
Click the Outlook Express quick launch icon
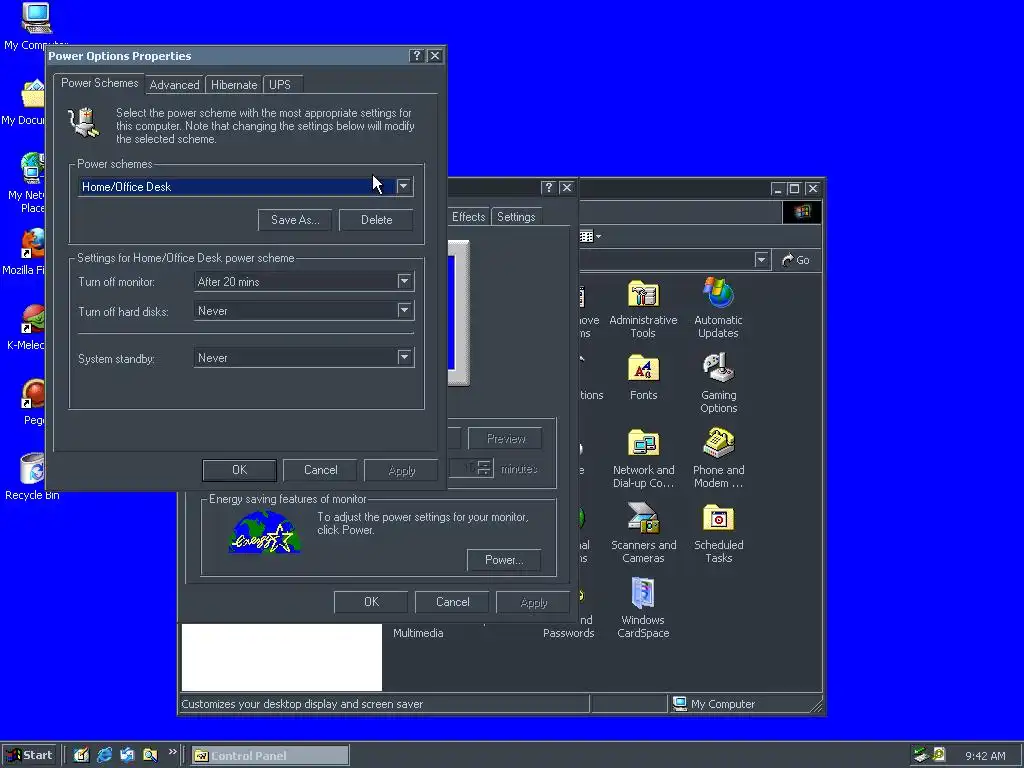(127, 755)
